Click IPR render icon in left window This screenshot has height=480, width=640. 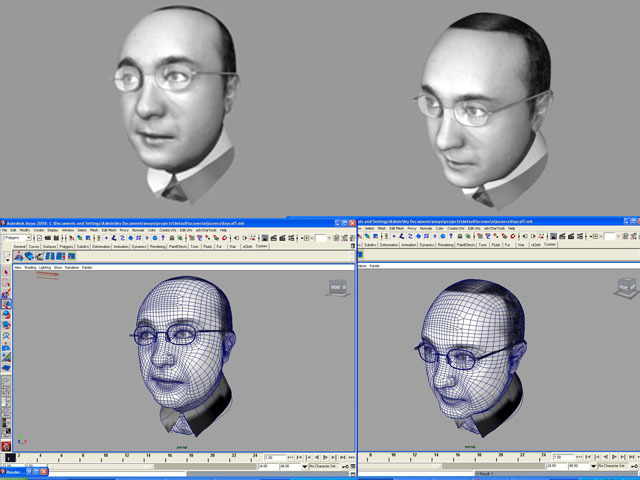[x=282, y=238]
